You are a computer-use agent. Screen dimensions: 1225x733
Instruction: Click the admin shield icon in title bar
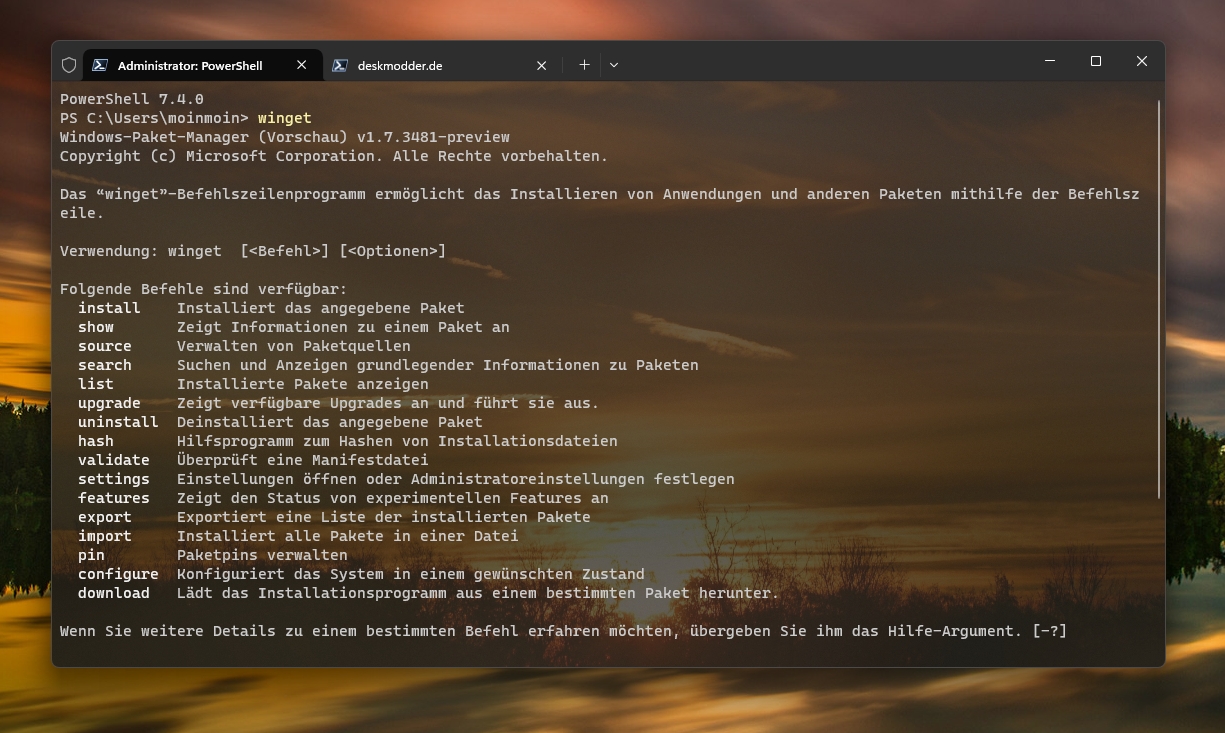tap(69, 65)
